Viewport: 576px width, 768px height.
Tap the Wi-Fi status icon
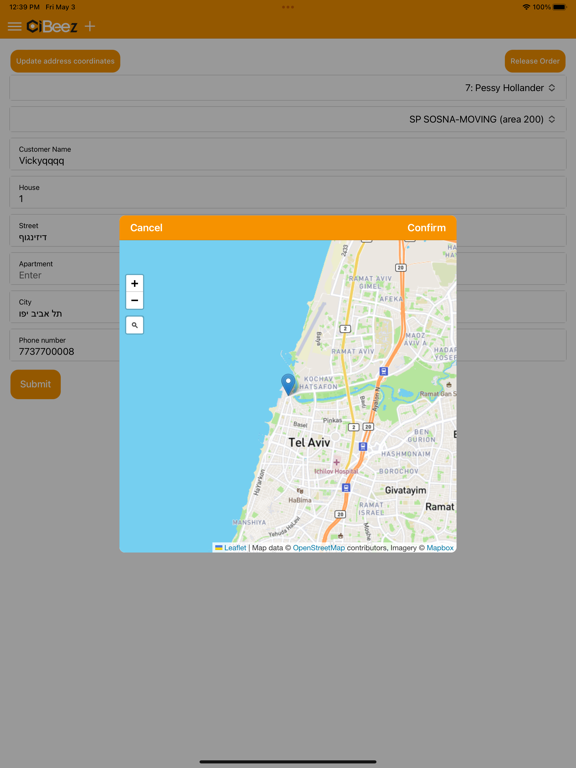tap(526, 7)
